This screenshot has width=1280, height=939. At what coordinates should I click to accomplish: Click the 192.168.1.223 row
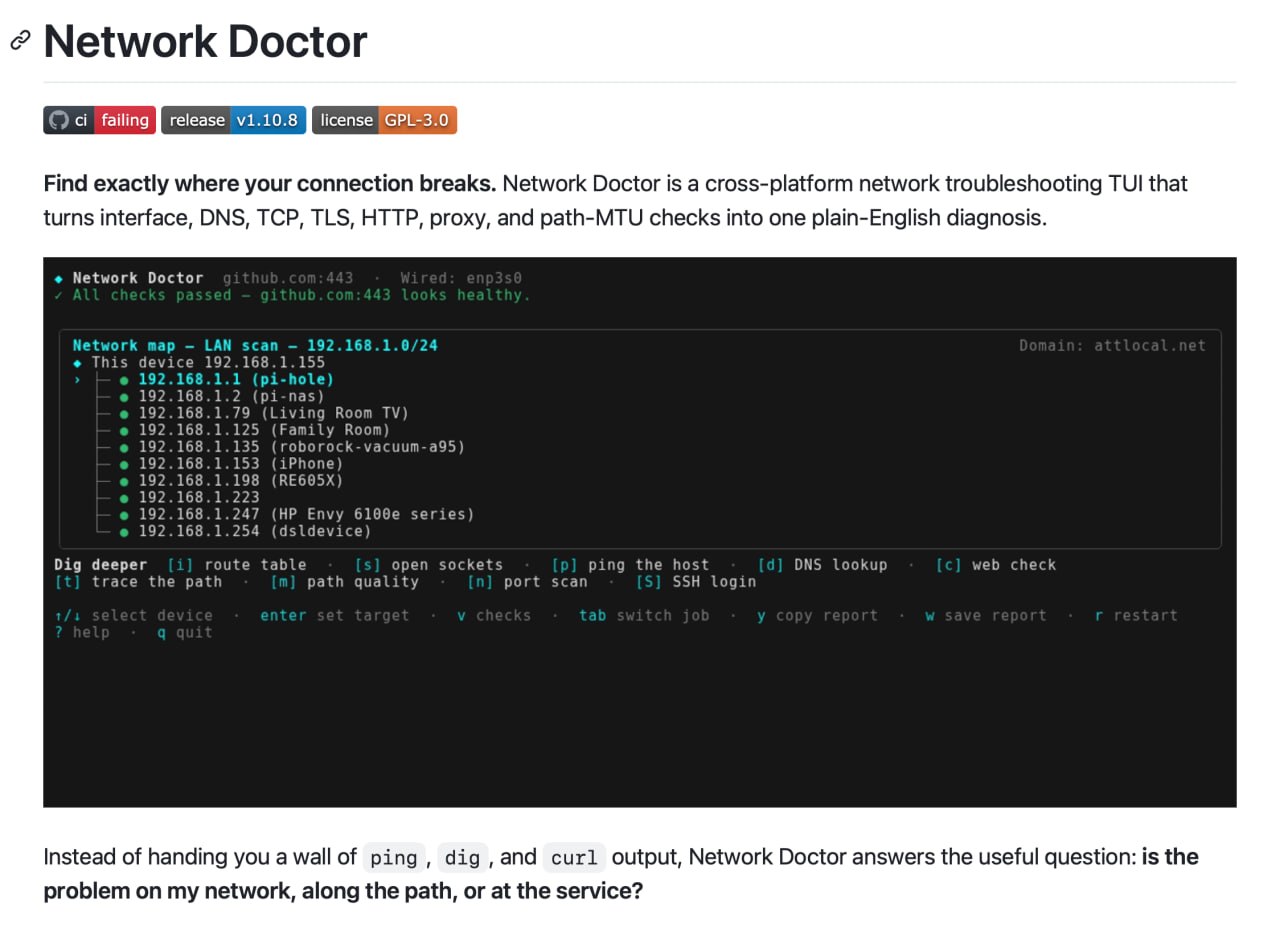pyautogui.click(x=198, y=497)
